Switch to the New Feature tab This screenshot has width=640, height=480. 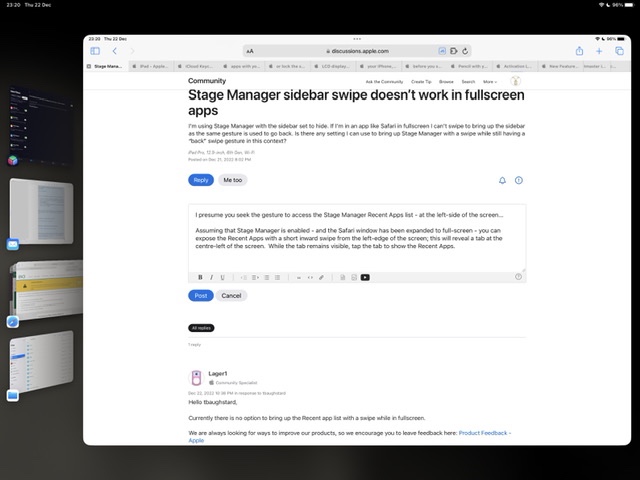[x=562, y=66]
